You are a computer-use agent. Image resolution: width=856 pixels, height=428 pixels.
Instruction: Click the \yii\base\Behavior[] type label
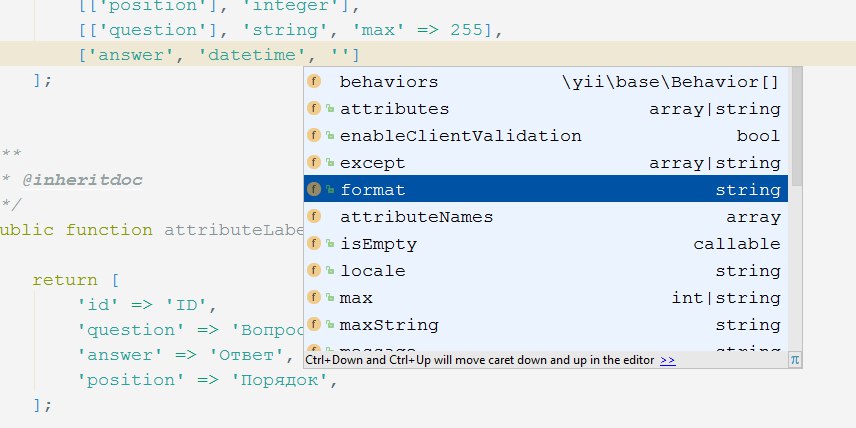(x=671, y=82)
